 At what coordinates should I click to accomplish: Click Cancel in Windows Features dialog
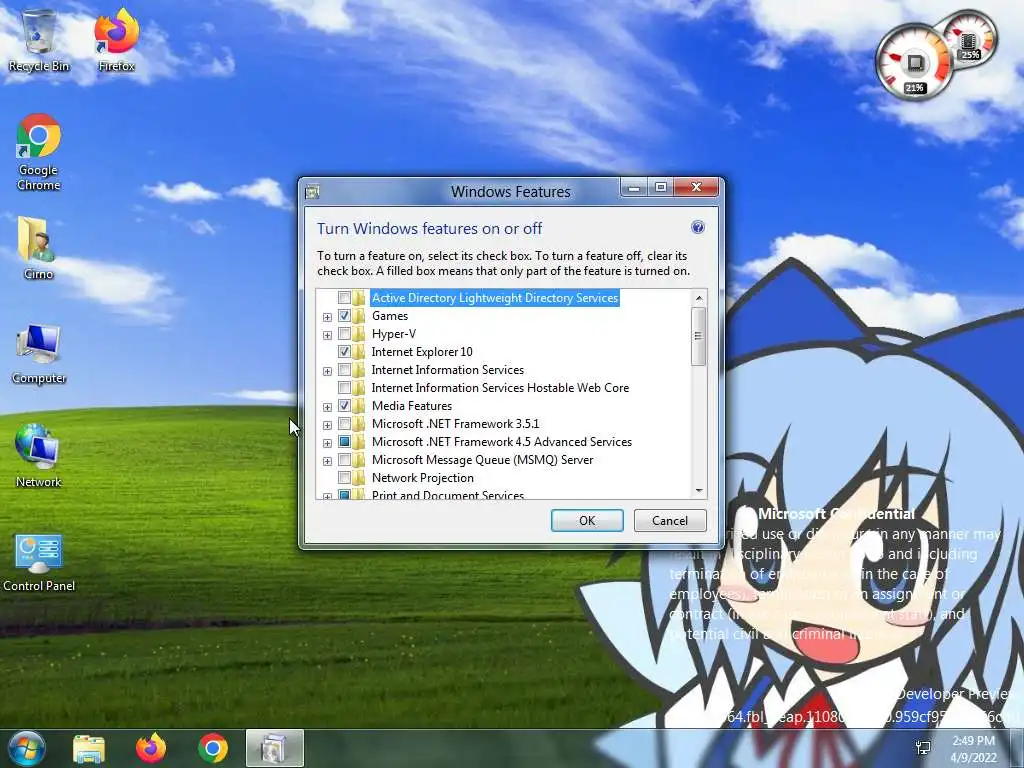(670, 520)
